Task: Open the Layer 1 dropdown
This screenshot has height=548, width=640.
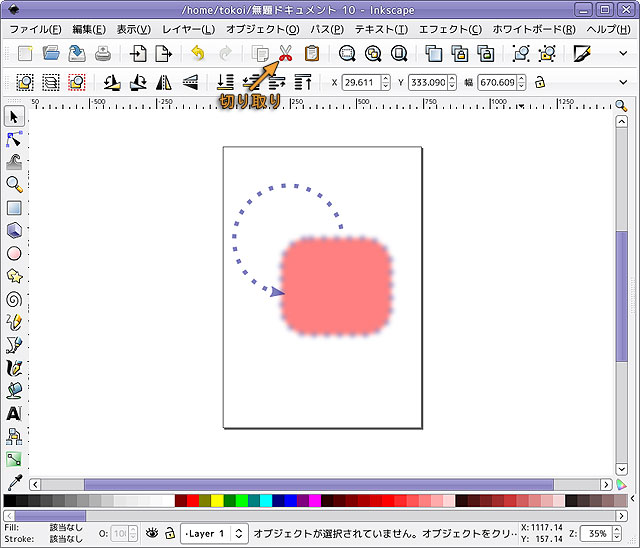Action: [x=214, y=534]
